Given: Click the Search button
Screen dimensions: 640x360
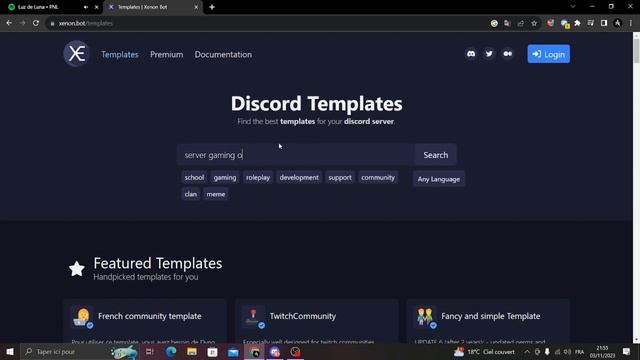Looking at the screenshot, I should (436, 155).
